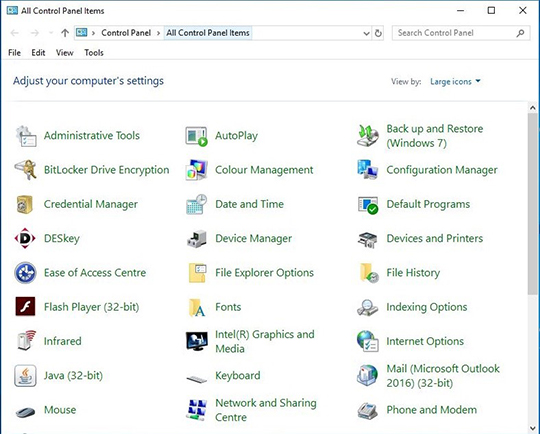Open the Device Manager text link
540x434 pixels.
click(253, 238)
